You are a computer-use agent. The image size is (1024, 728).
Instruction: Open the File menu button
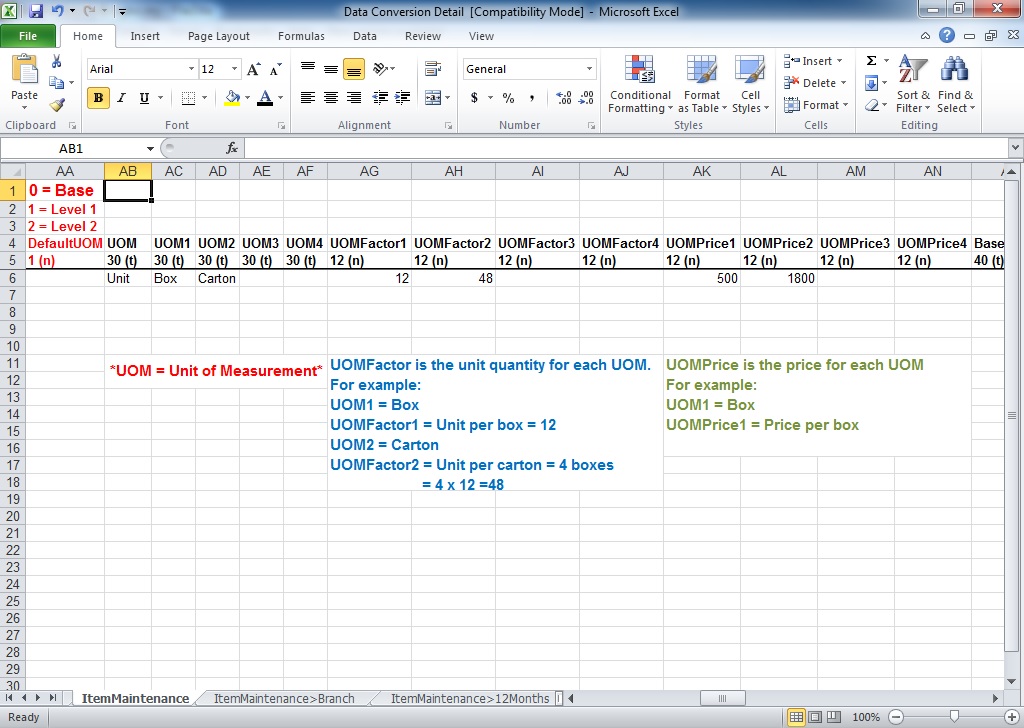pos(28,36)
